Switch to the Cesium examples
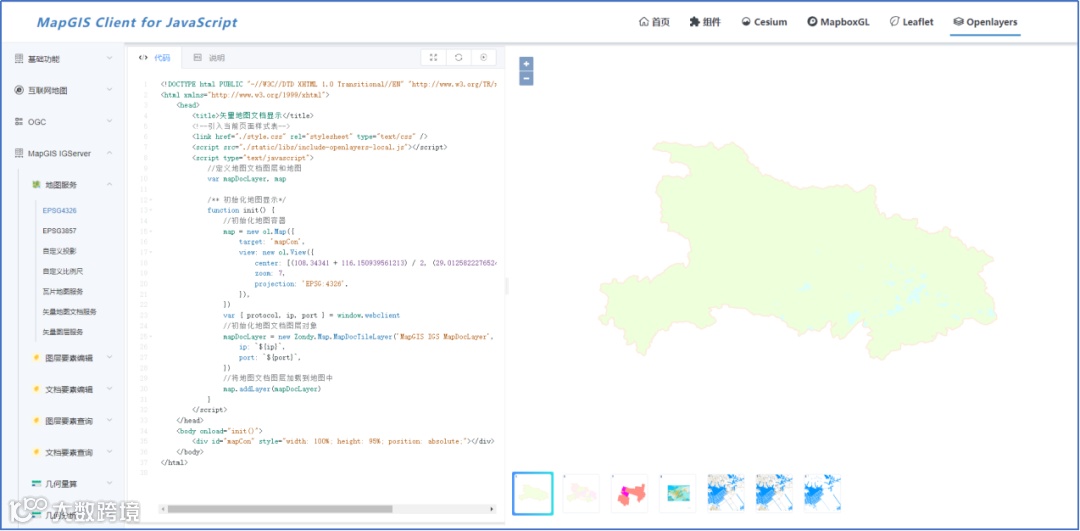The image size is (1080, 531). [x=764, y=22]
